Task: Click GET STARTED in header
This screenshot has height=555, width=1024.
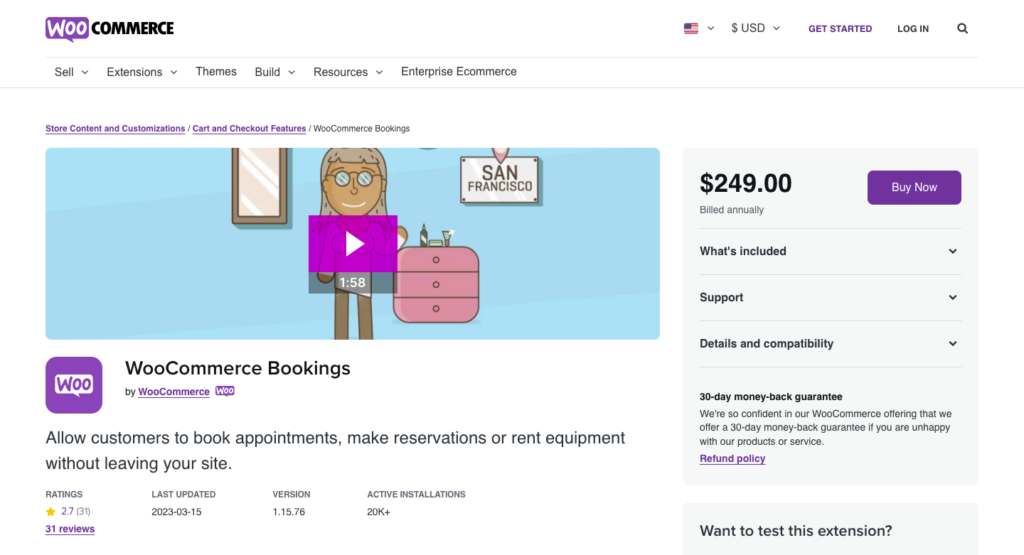Action: 840,29
